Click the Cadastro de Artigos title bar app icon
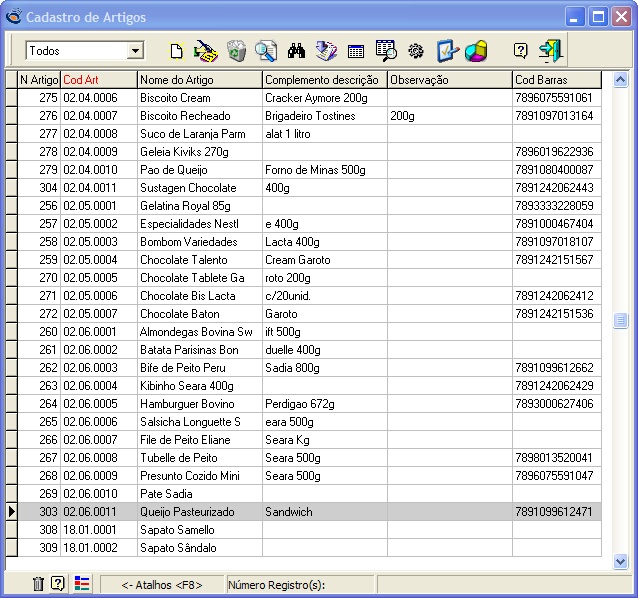 click(13, 16)
